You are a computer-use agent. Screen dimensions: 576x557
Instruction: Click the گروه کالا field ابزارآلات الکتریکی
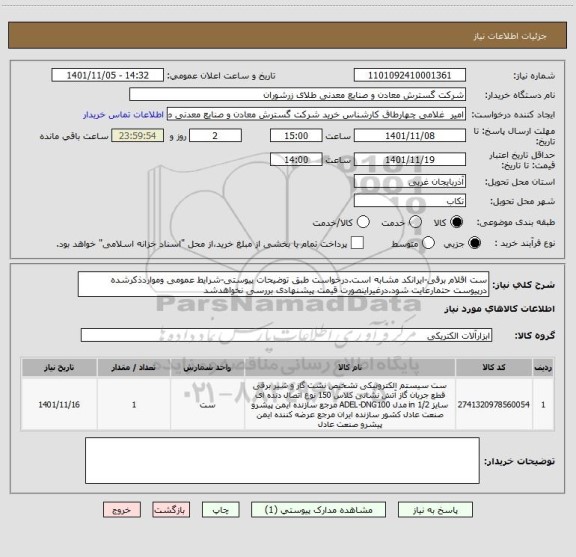point(286,335)
